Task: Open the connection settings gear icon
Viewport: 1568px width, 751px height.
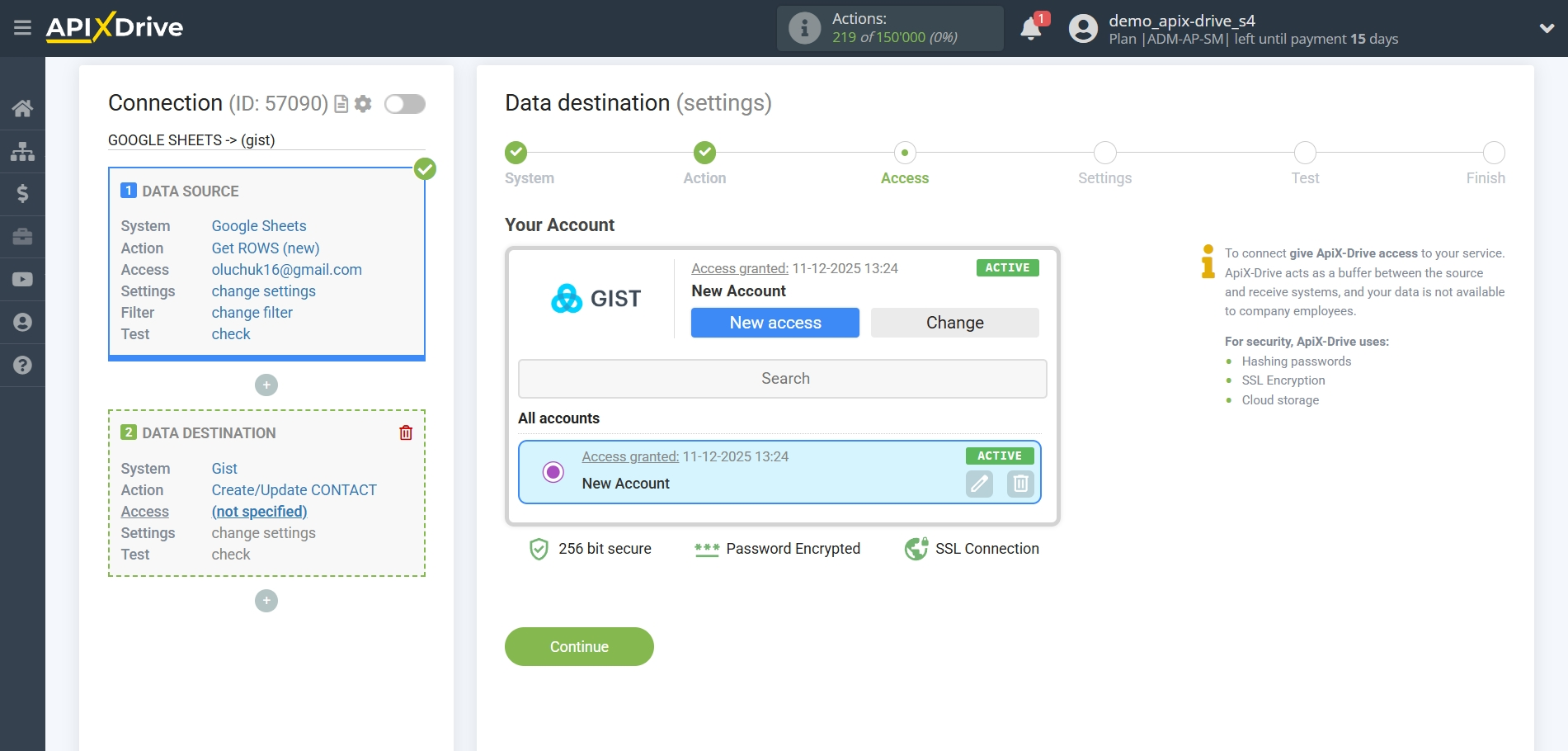Action: pyautogui.click(x=363, y=104)
